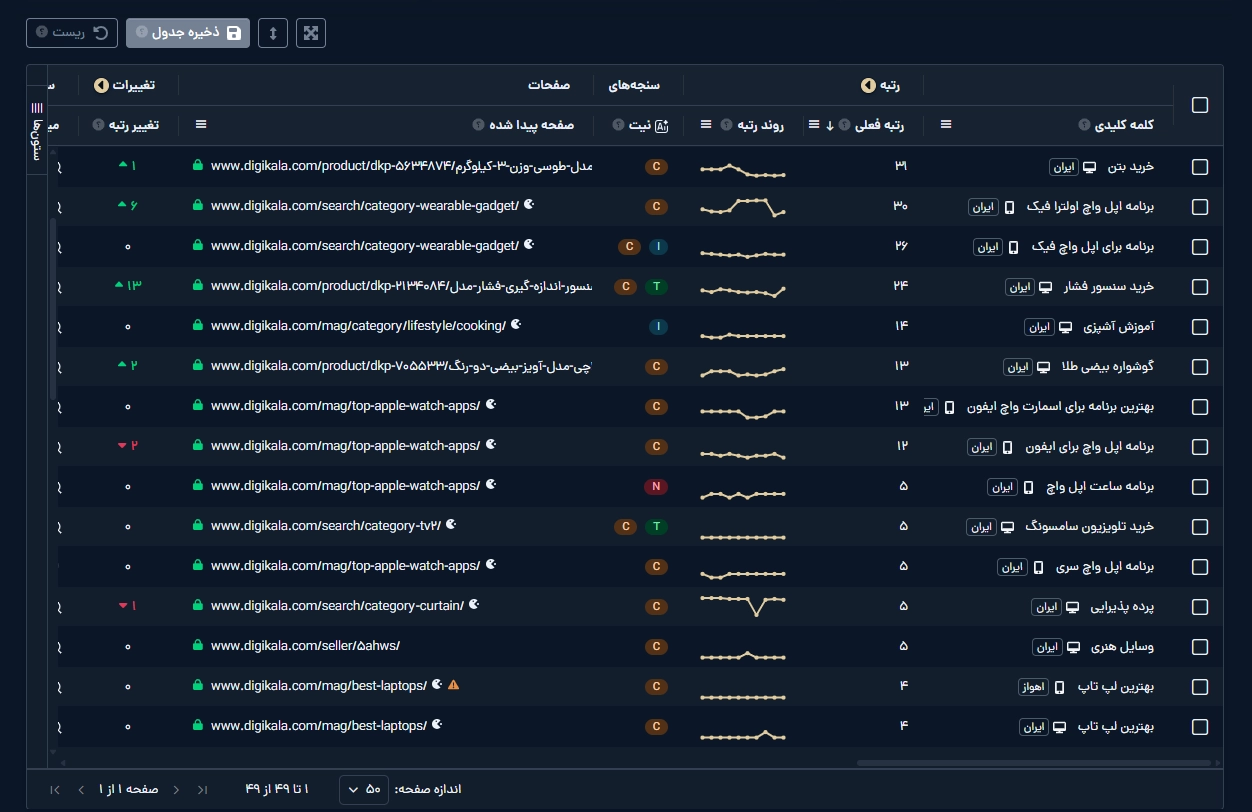Open the page size dropdown showing ۵۰
This screenshot has width=1252, height=812.
(x=363, y=789)
